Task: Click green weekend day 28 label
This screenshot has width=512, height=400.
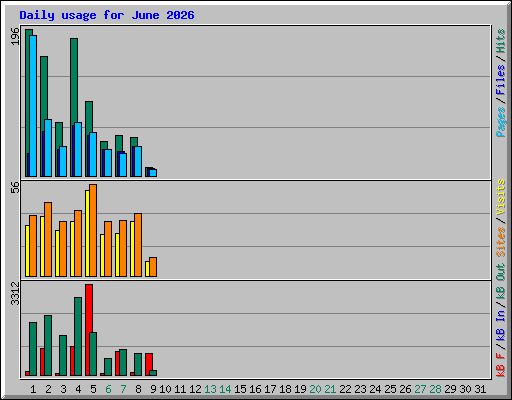Action: click(435, 389)
